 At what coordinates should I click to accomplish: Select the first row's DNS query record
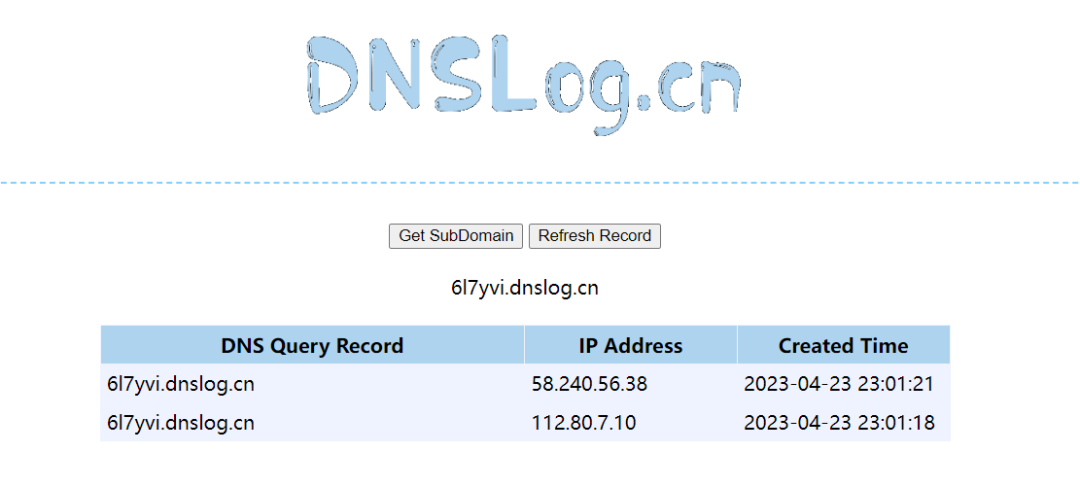tap(181, 384)
